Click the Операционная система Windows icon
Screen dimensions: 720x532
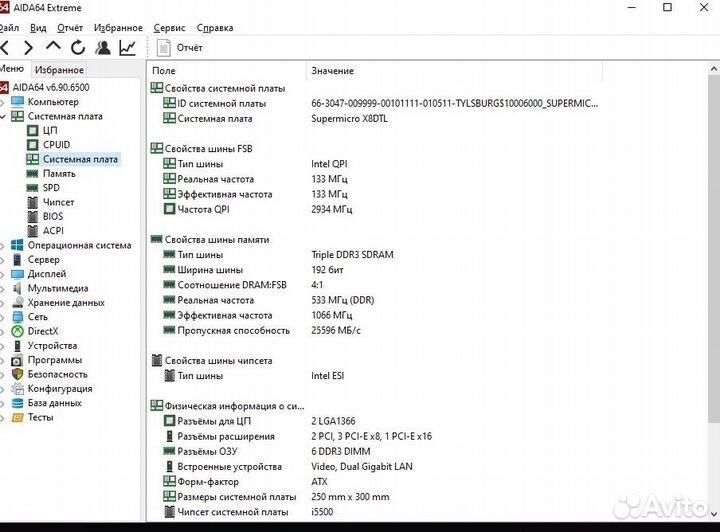pos(17,245)
